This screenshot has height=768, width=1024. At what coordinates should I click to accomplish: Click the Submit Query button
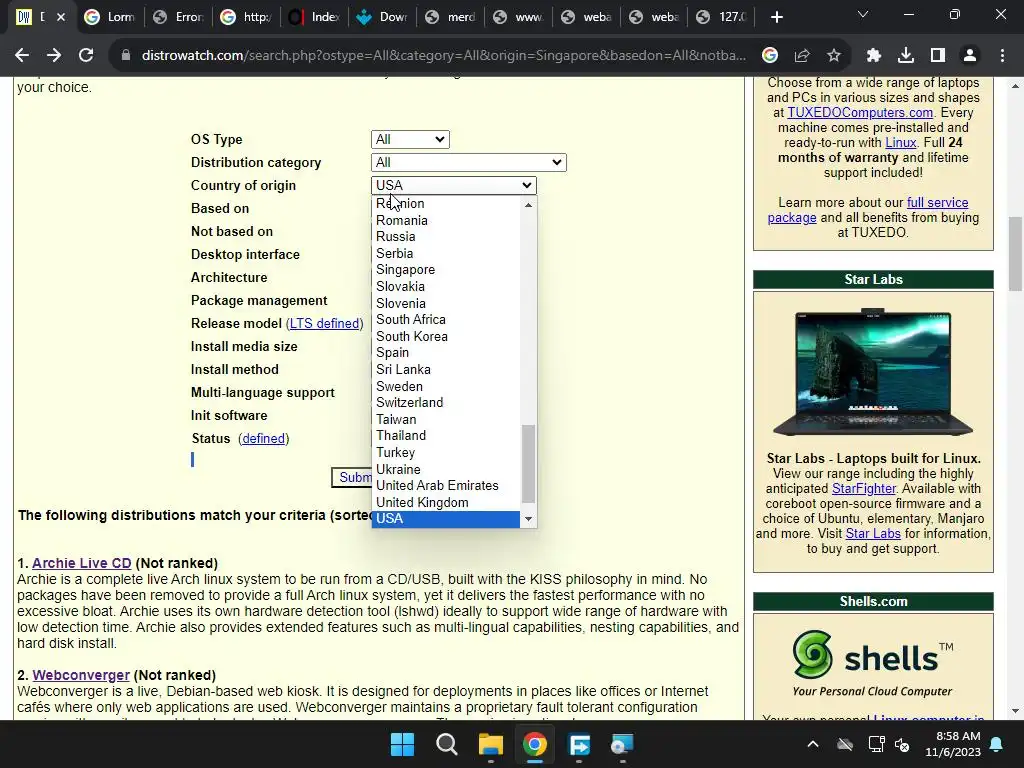[x=352, y=477]
